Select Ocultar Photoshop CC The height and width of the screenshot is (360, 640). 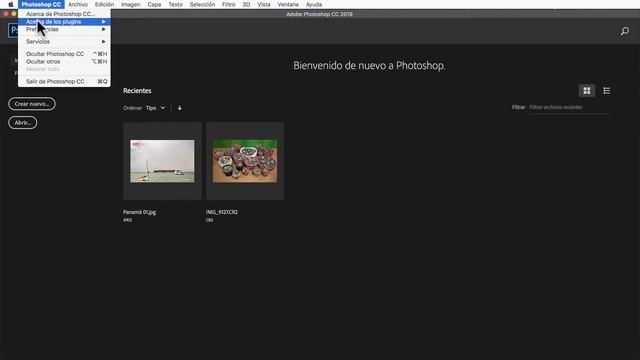(64, 54)
